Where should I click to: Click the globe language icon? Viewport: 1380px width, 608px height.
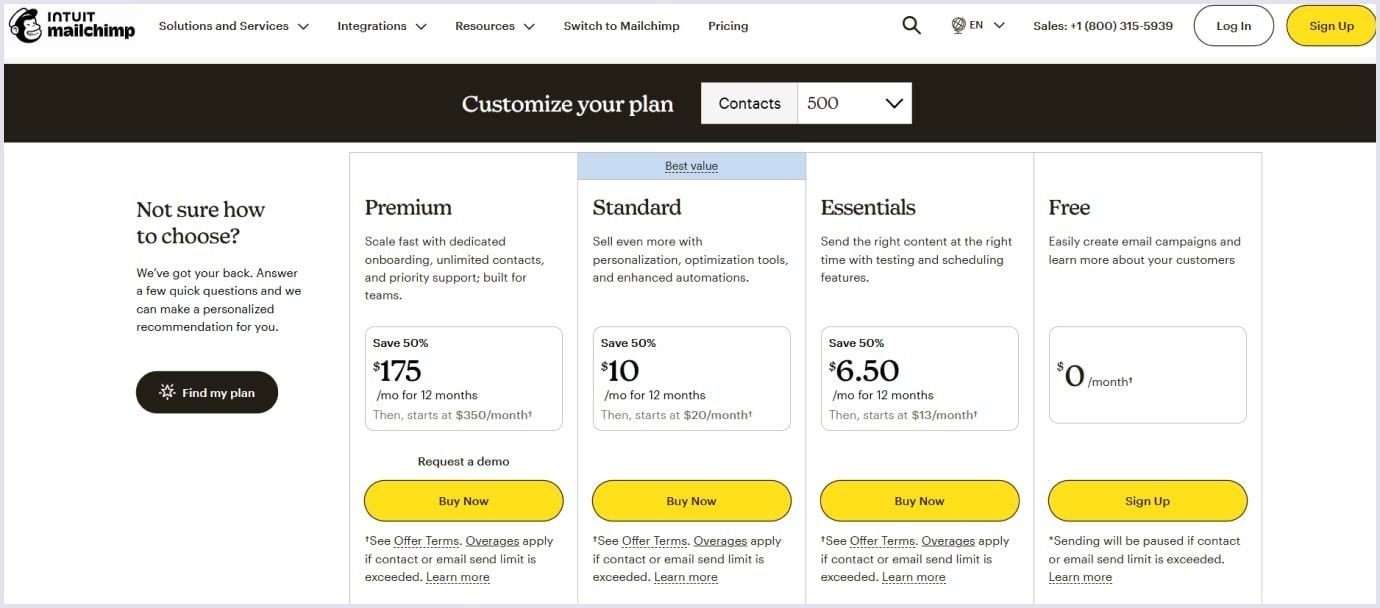click(x=959, y=26)
